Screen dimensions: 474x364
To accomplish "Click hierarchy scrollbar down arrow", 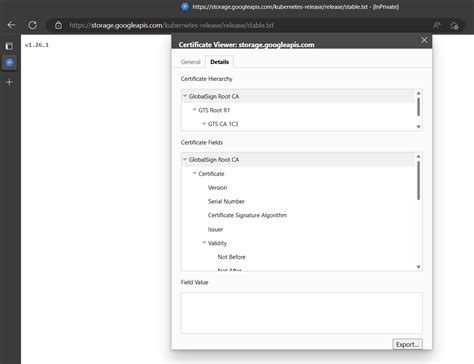I will point(418,127).
